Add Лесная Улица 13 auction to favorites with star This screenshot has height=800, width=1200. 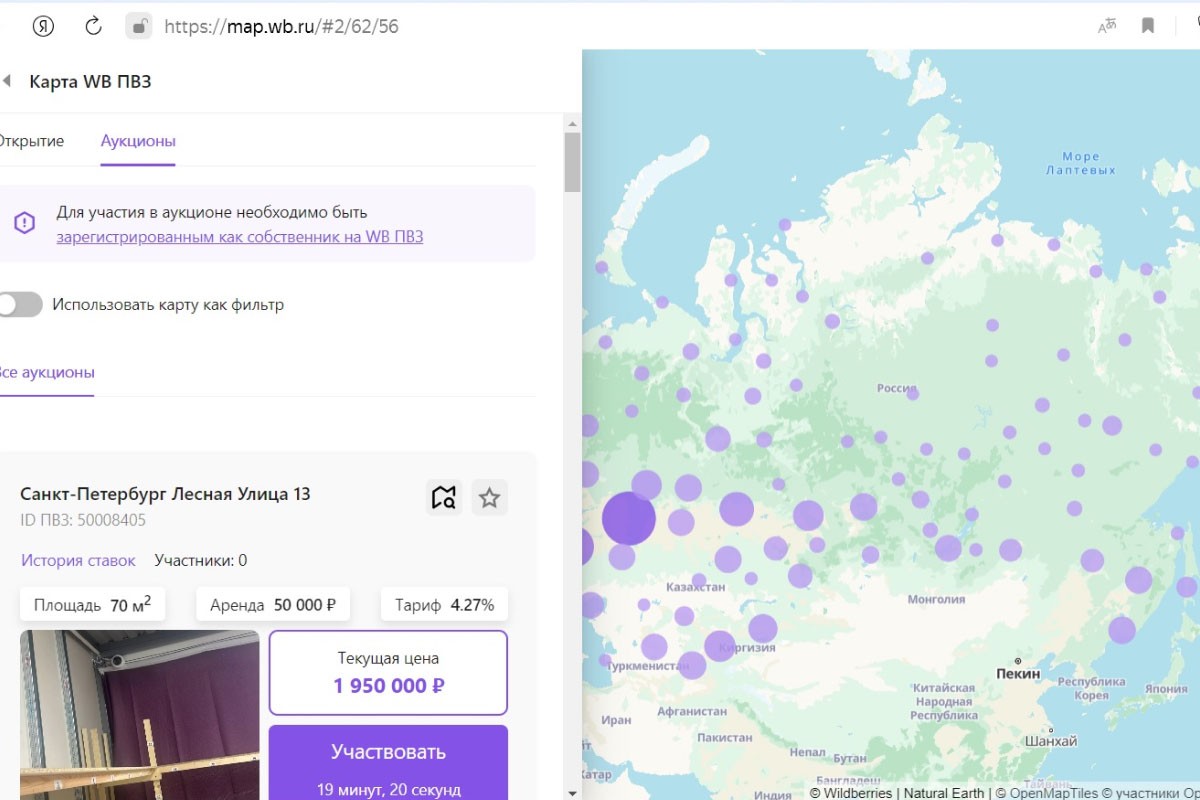click(489, 497)
